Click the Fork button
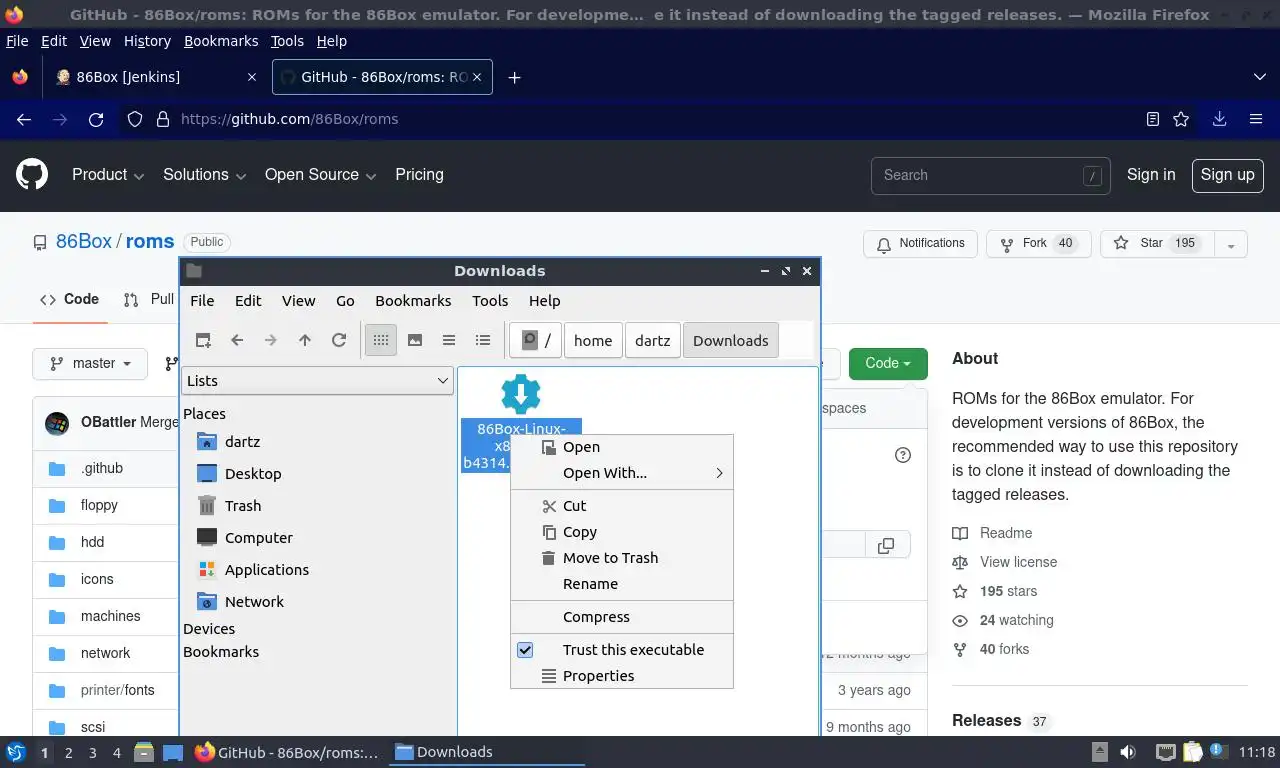Viewport: 1280px width, 768px height. 1039,244
